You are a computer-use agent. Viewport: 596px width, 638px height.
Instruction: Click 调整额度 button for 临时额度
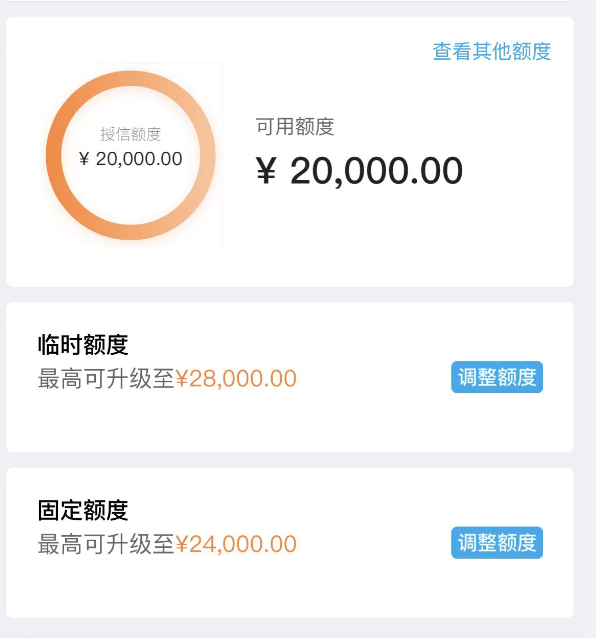(497, 377)
